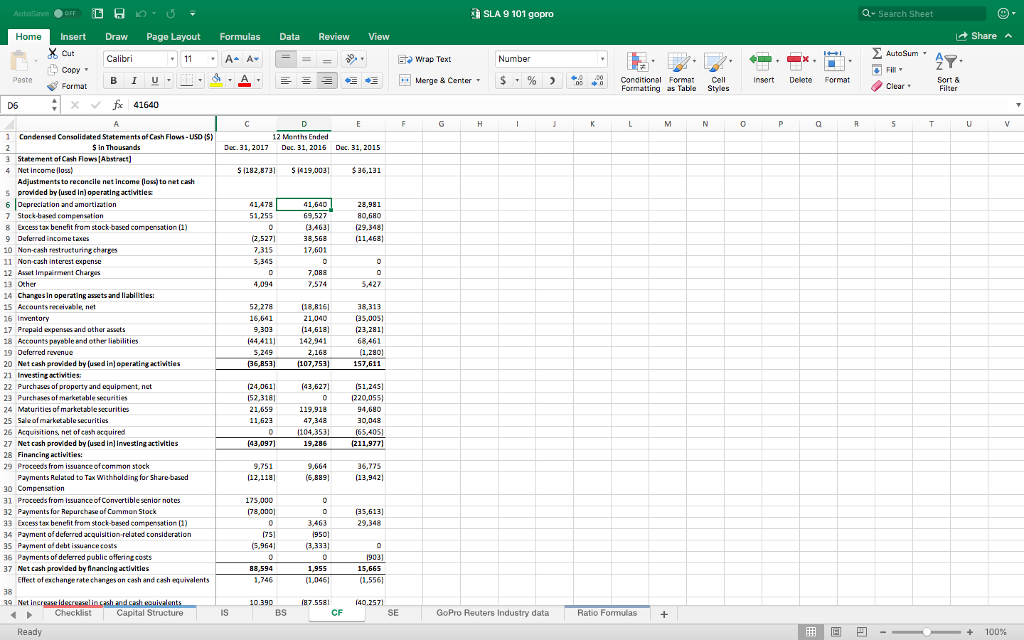Viewport: 1024px width, 640px height.
Task: Select the BS sheet tab
Action: coord(280,613)
